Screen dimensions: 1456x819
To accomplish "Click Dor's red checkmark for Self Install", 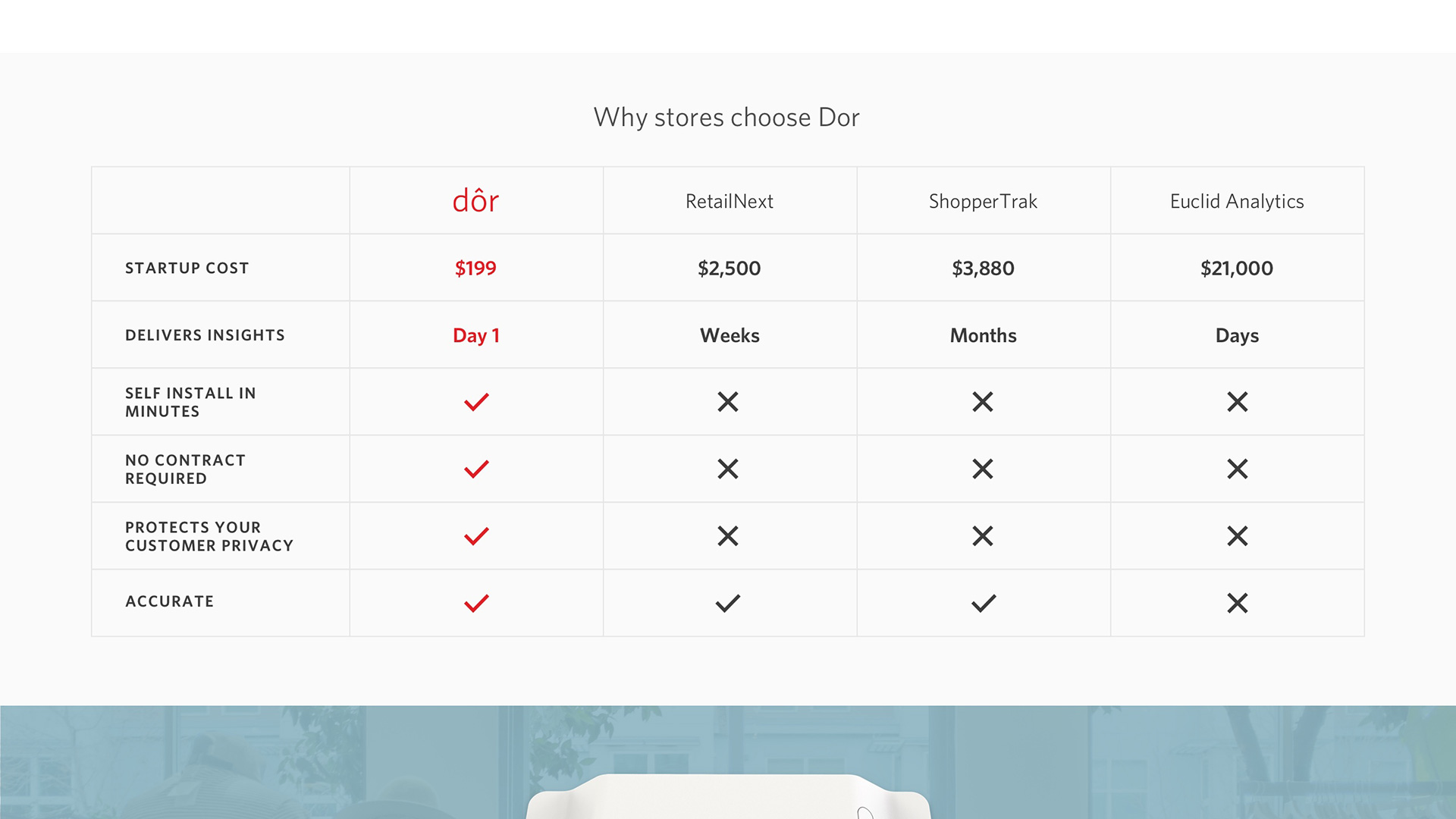I will click(x=476, y=402).
